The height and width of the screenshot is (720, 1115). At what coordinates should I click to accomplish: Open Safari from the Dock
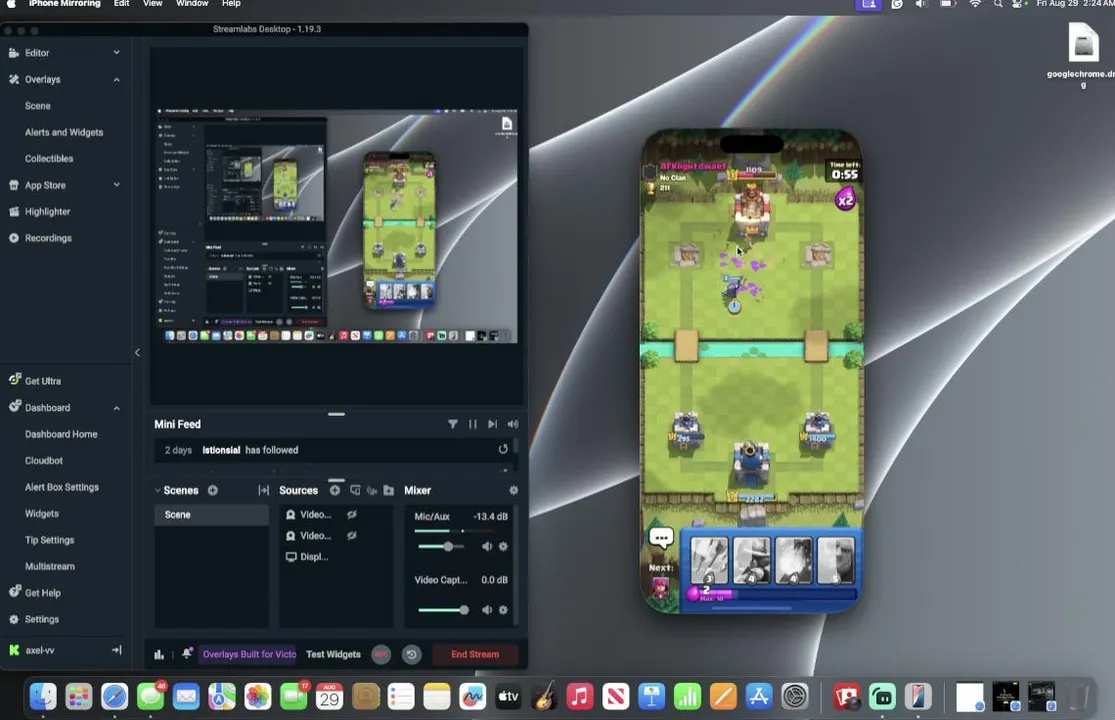tap(114, 697)
